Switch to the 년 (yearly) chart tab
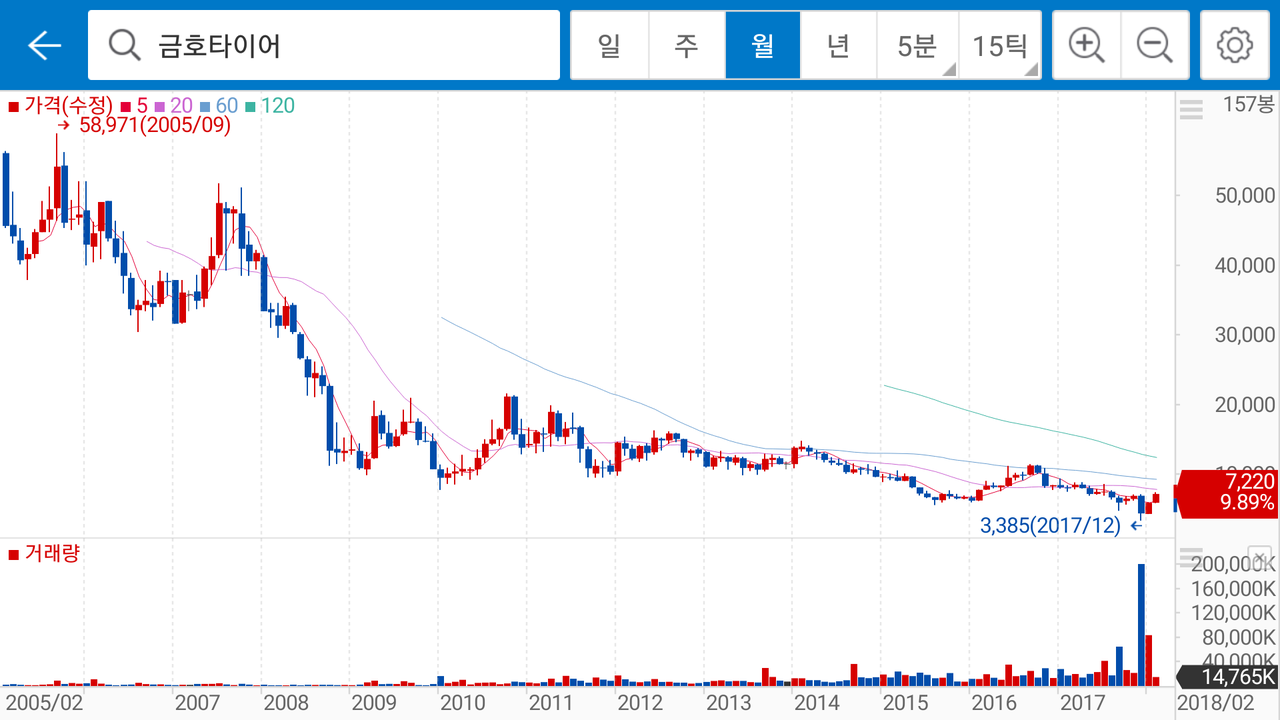This screenshot has width=1280, height=720. coord(839,45)
